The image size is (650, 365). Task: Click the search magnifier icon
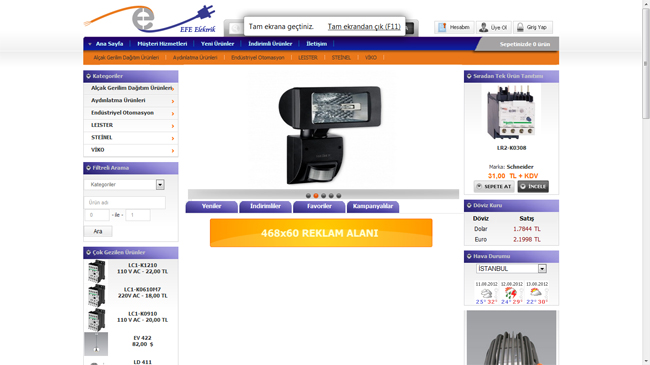click(235, 28)
